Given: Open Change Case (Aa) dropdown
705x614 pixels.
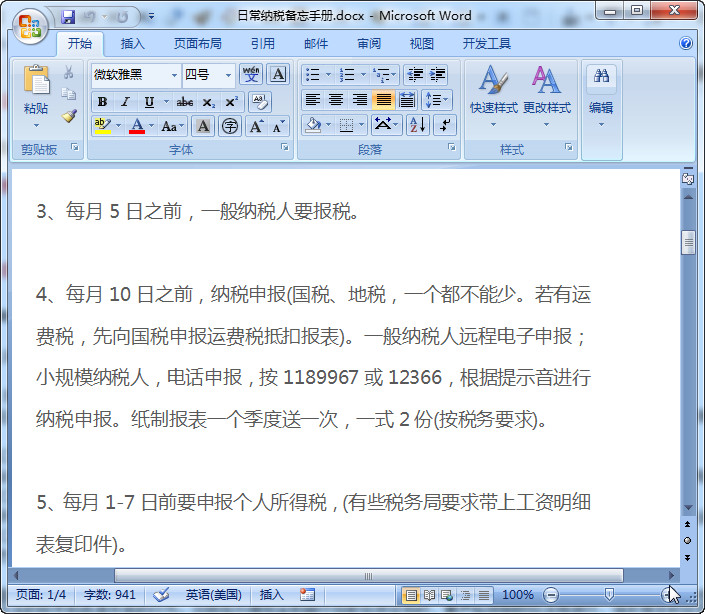Looking at the screenshot, I should pos(173,126).
